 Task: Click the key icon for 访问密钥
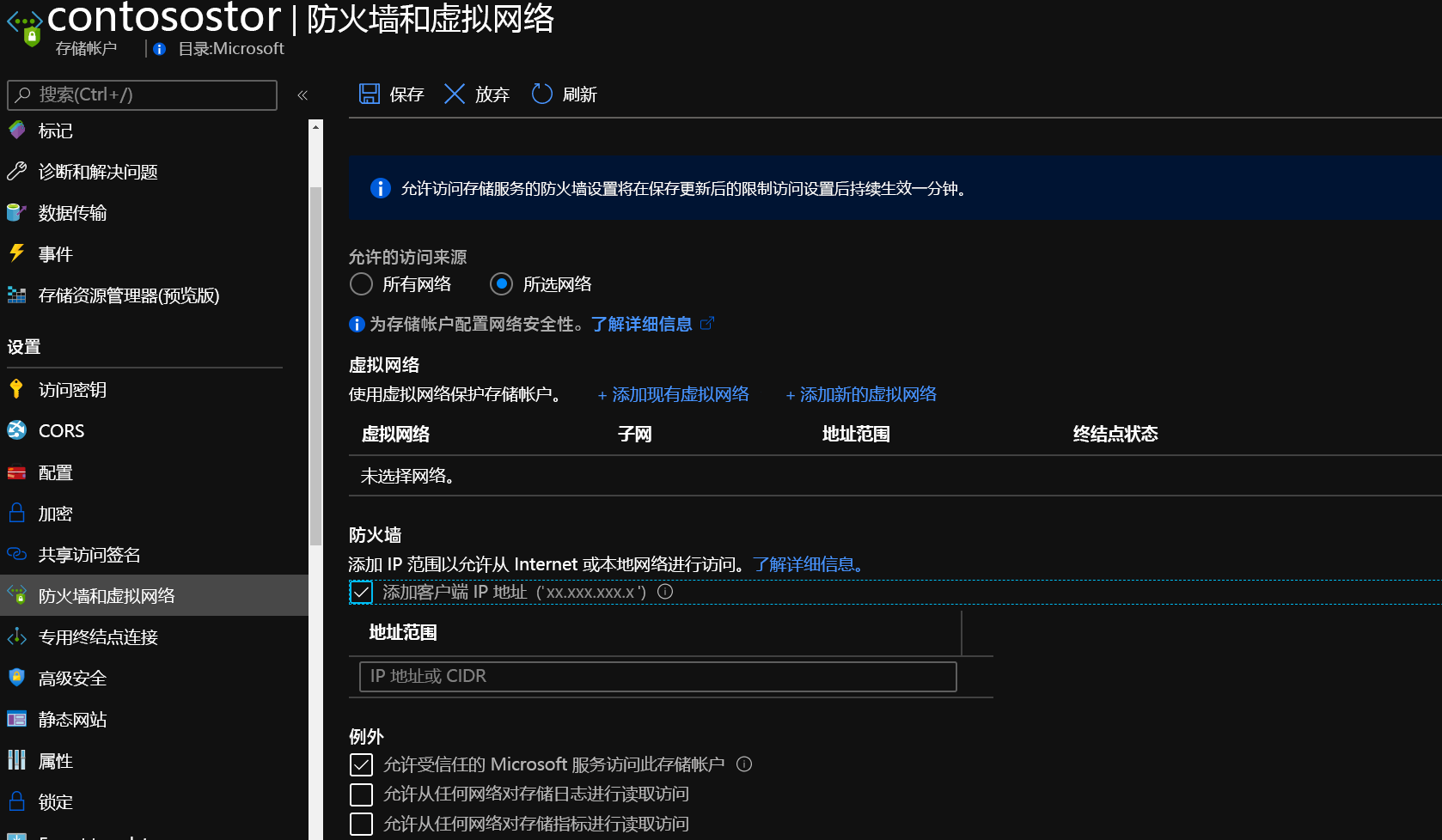point(16,389)
